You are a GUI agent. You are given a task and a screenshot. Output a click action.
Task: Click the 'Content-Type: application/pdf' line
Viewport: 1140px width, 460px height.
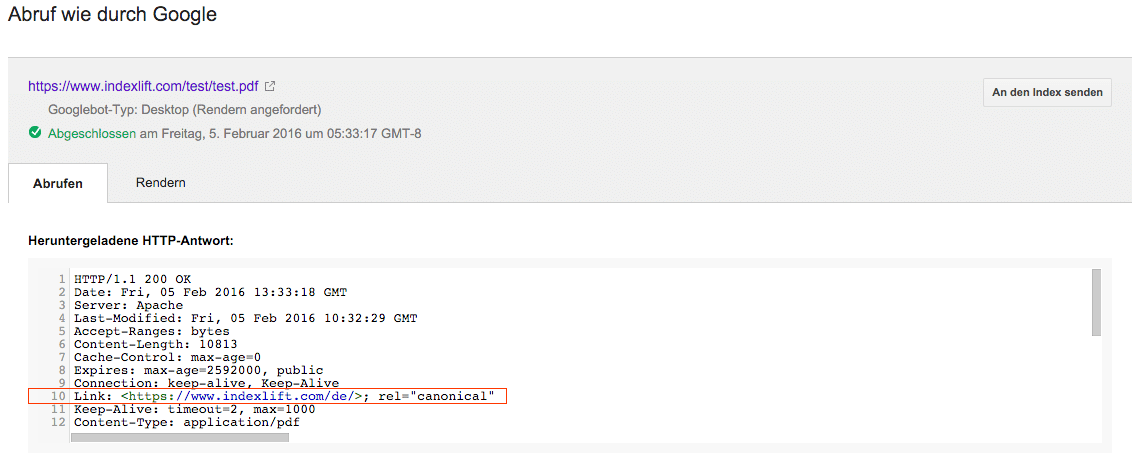(x=186, y=421)
